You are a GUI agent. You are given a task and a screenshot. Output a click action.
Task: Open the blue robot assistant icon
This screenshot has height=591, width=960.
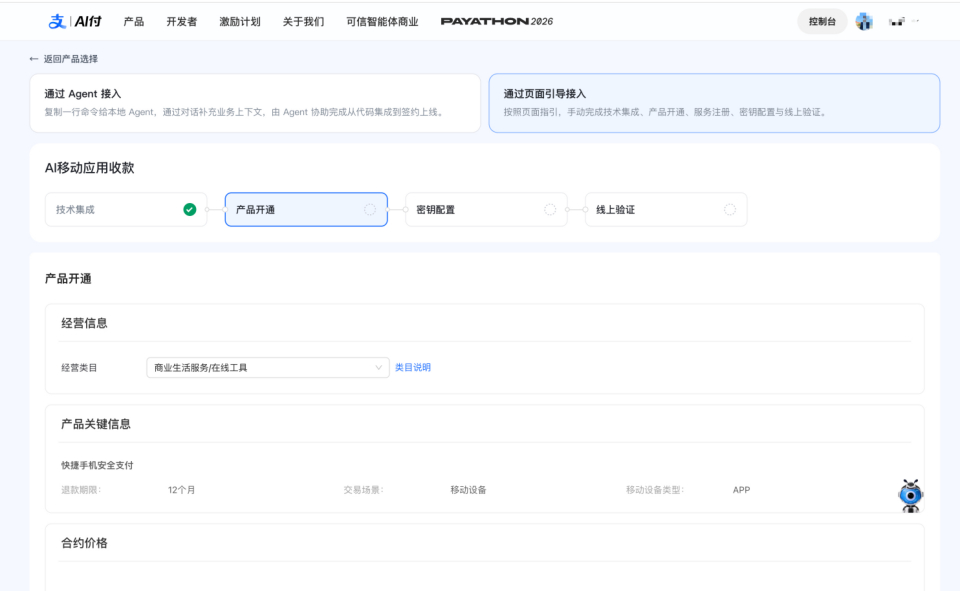[910, 495]
